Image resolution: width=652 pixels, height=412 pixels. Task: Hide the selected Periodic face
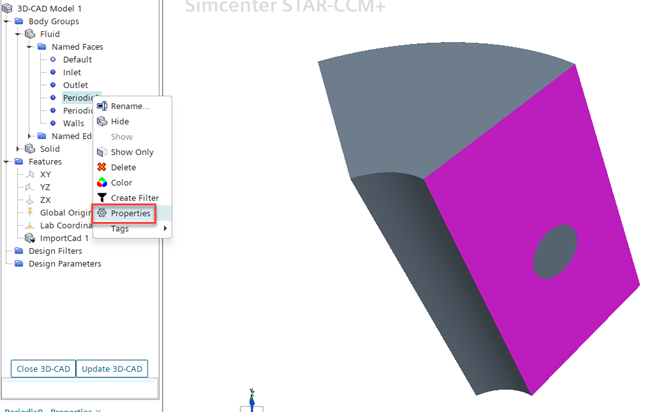[x=119, y=121]
